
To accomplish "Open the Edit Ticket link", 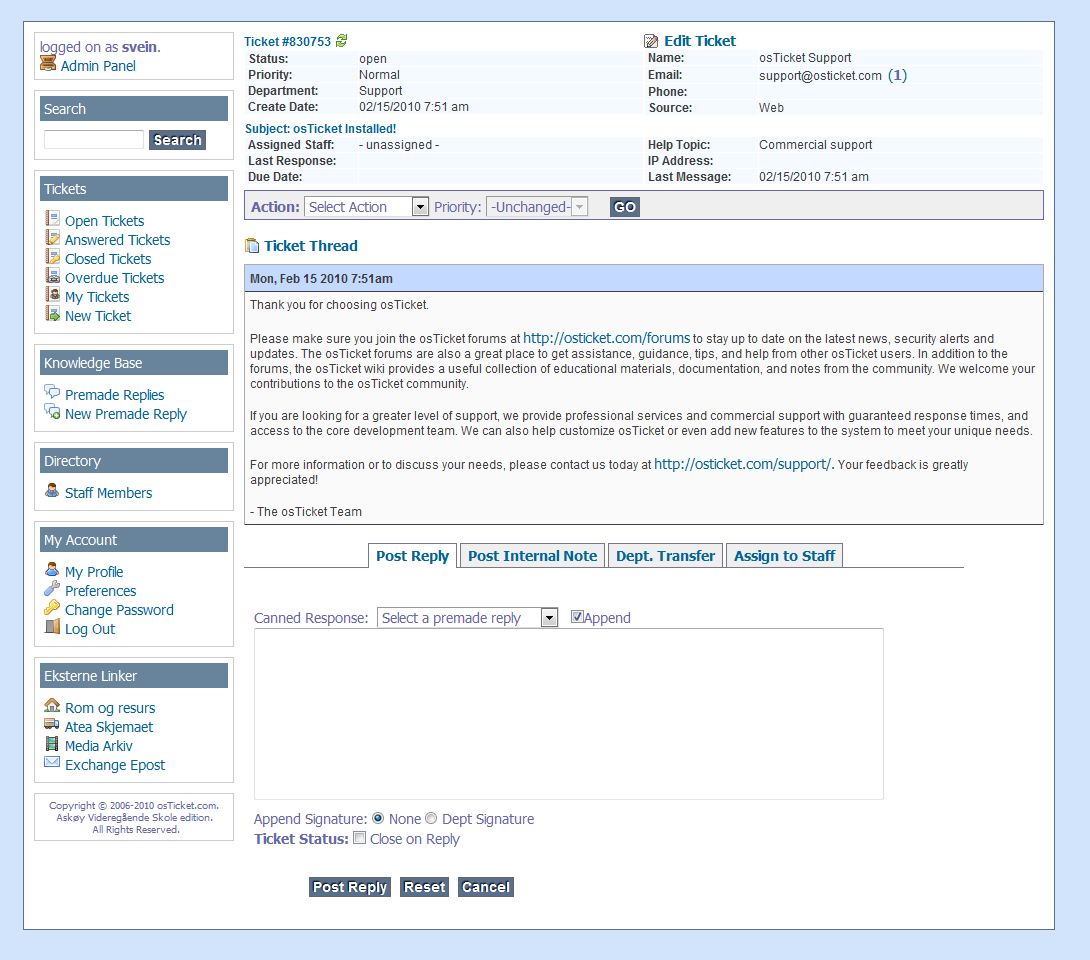I will pyautogui.click(x=699, y=41).
